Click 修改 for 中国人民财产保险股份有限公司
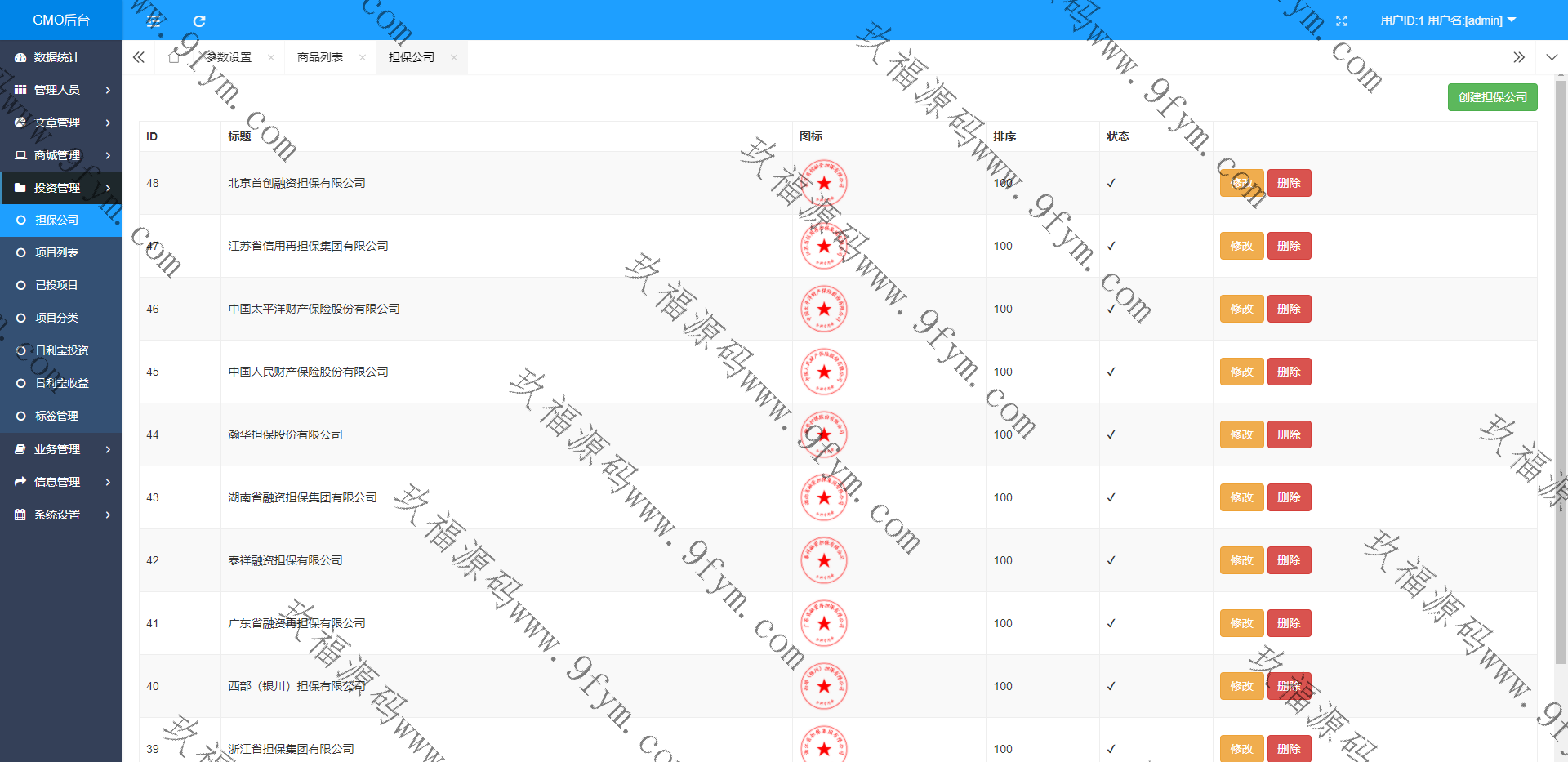The height and width of the screenshot is (762, 1568). [1241, 372]
